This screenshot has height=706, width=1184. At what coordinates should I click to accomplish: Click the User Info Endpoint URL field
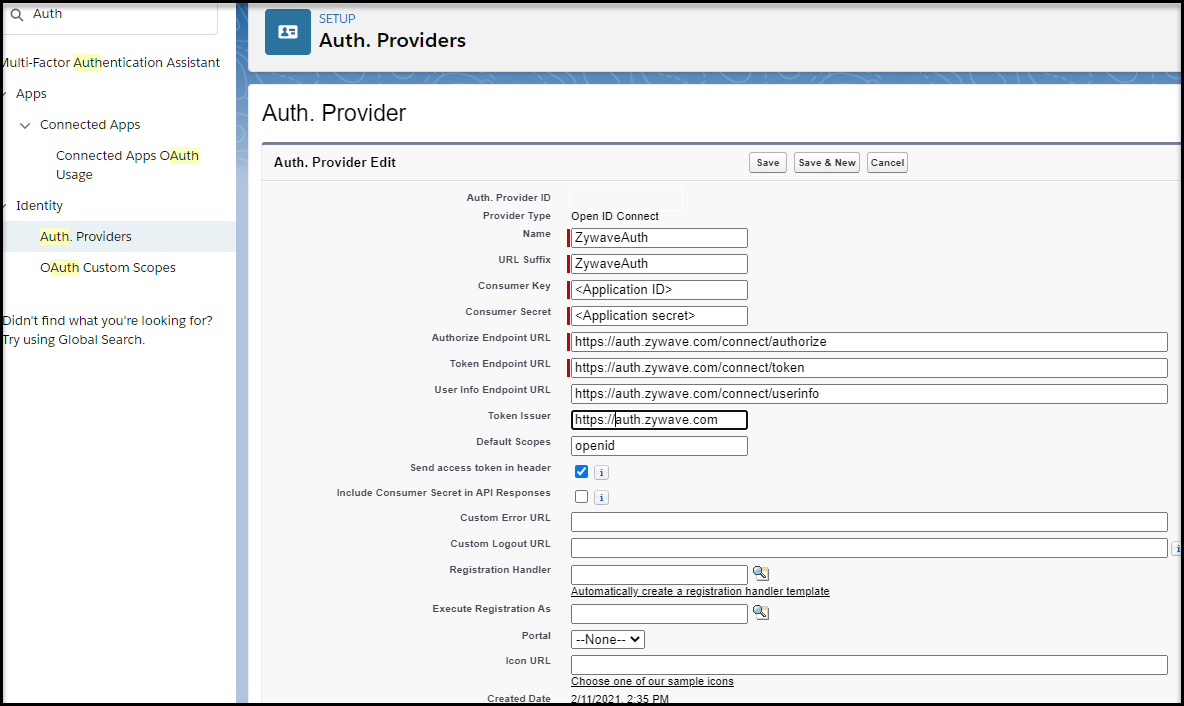(x=869, y=394)
